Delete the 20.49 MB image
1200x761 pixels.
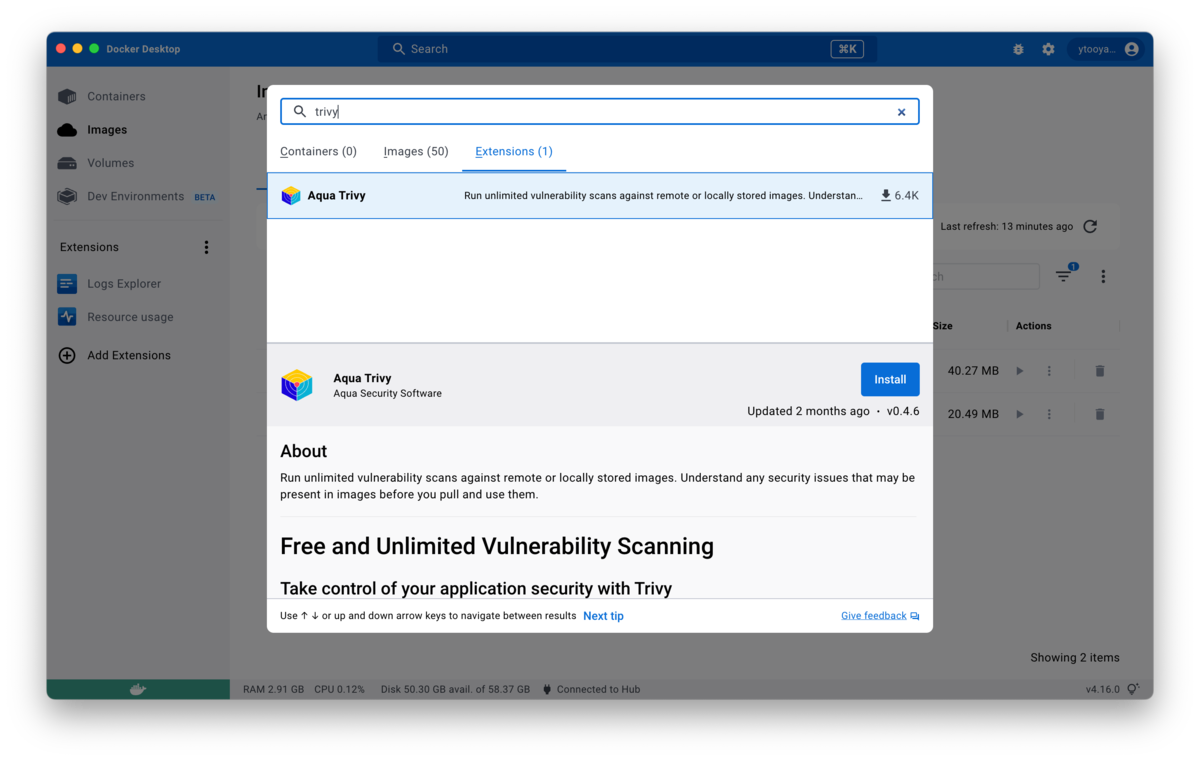click(1100, 414)
